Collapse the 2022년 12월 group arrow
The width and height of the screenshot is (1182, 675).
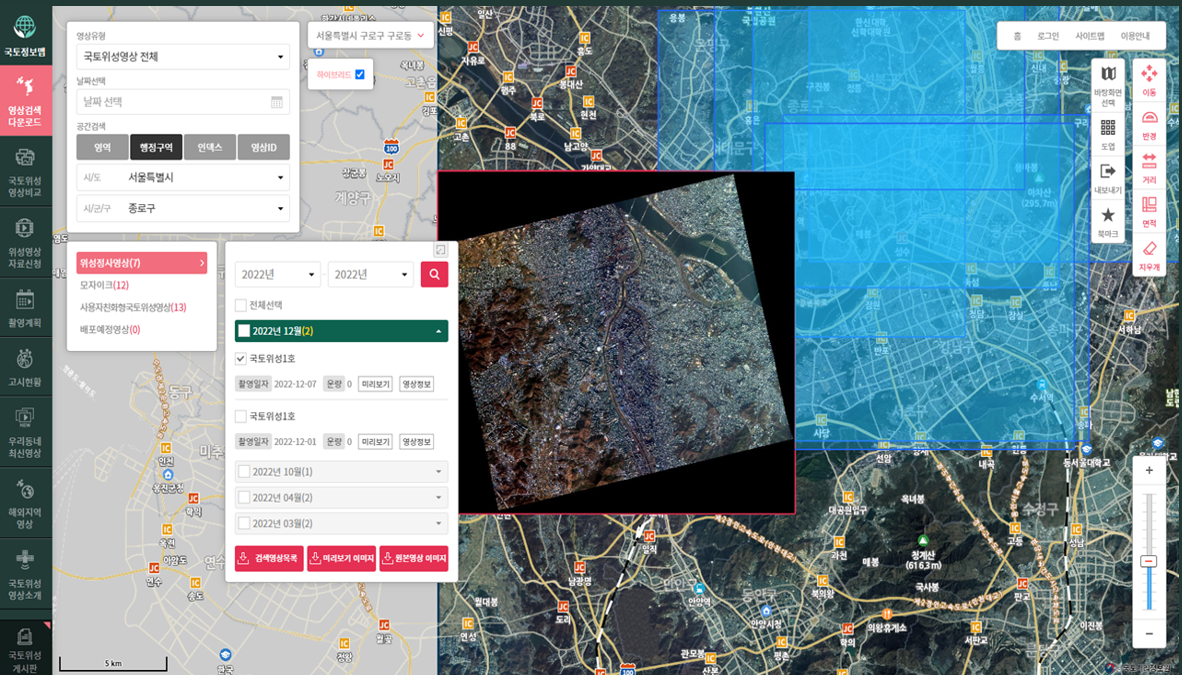coord(438,331)
